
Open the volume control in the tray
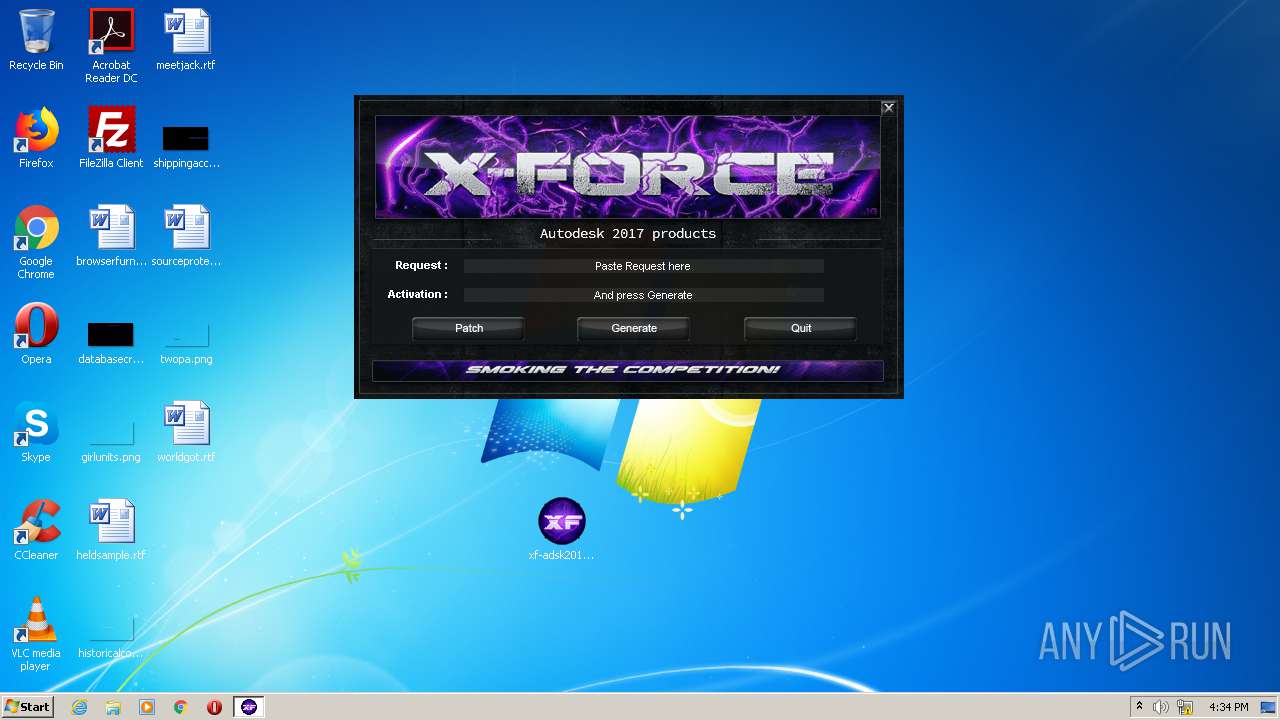(x=1161, y=707)
